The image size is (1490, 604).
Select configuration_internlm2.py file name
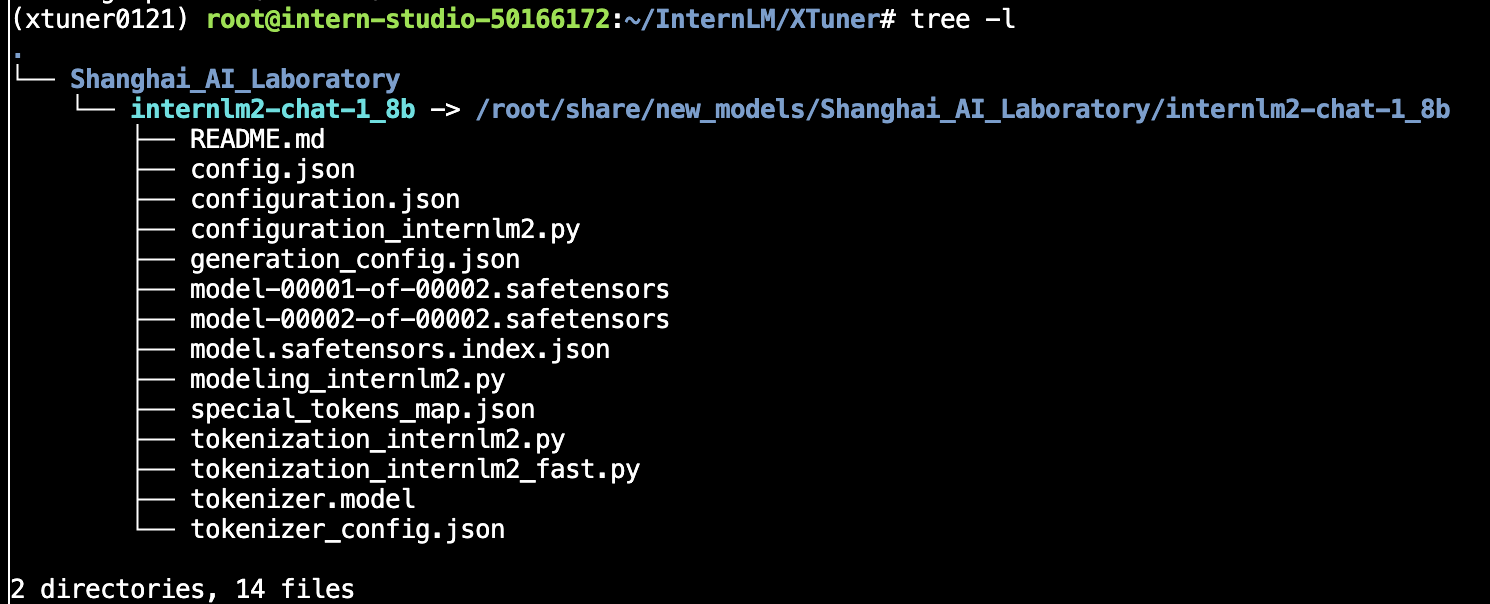pos(385,229)
